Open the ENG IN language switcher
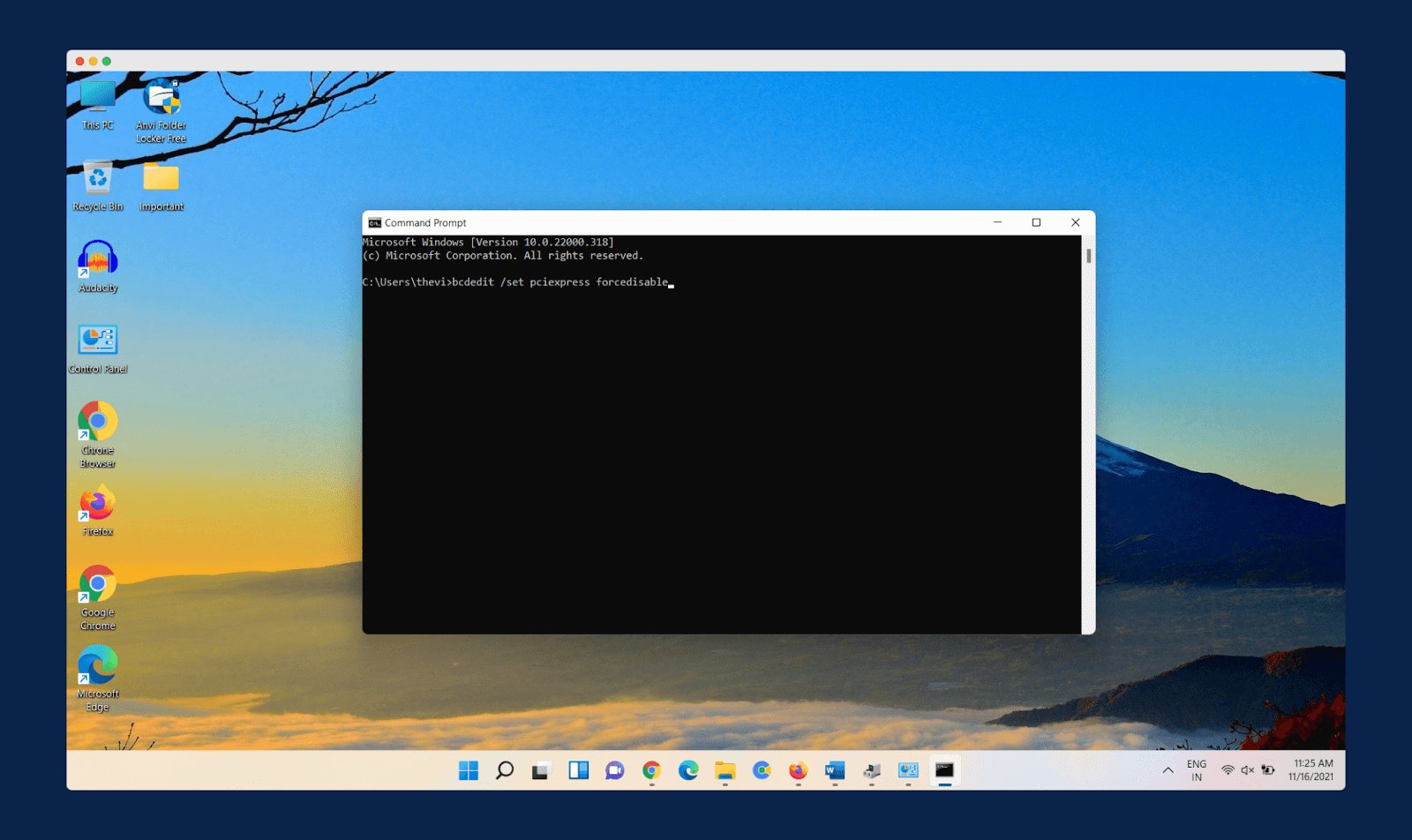 click(1197, 770)
